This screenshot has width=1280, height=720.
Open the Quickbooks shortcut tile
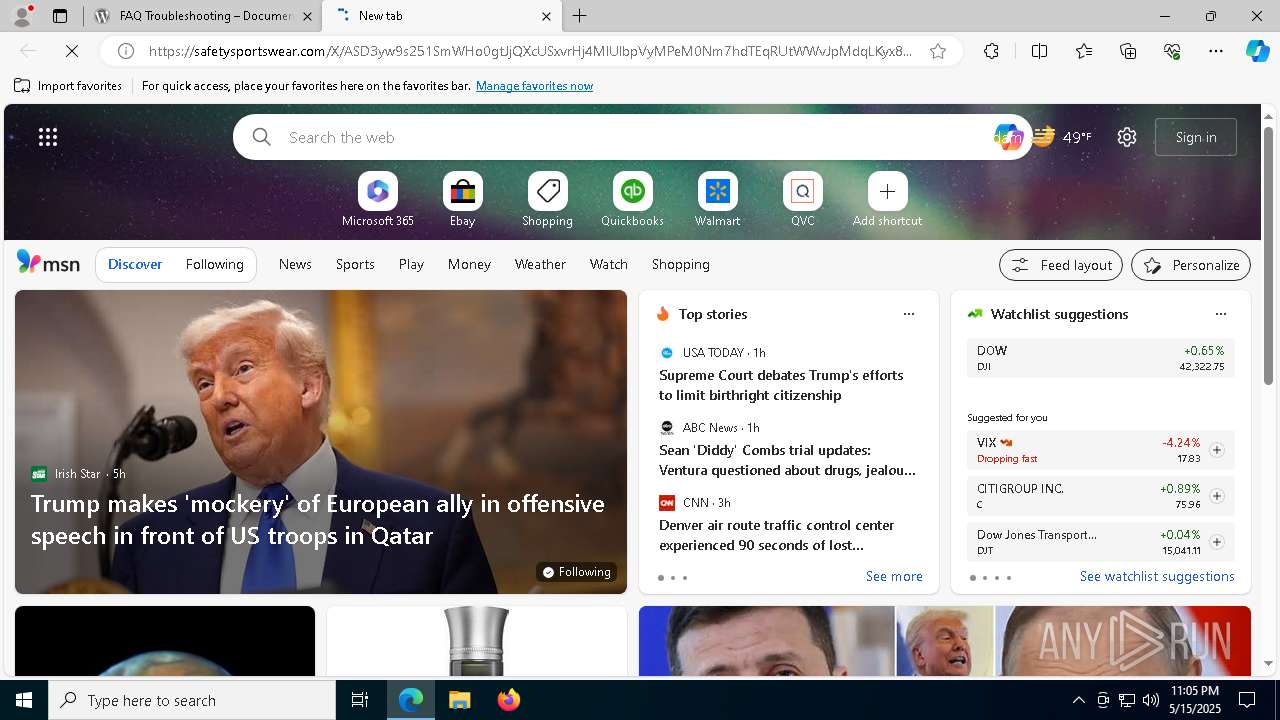pos(632,199)
